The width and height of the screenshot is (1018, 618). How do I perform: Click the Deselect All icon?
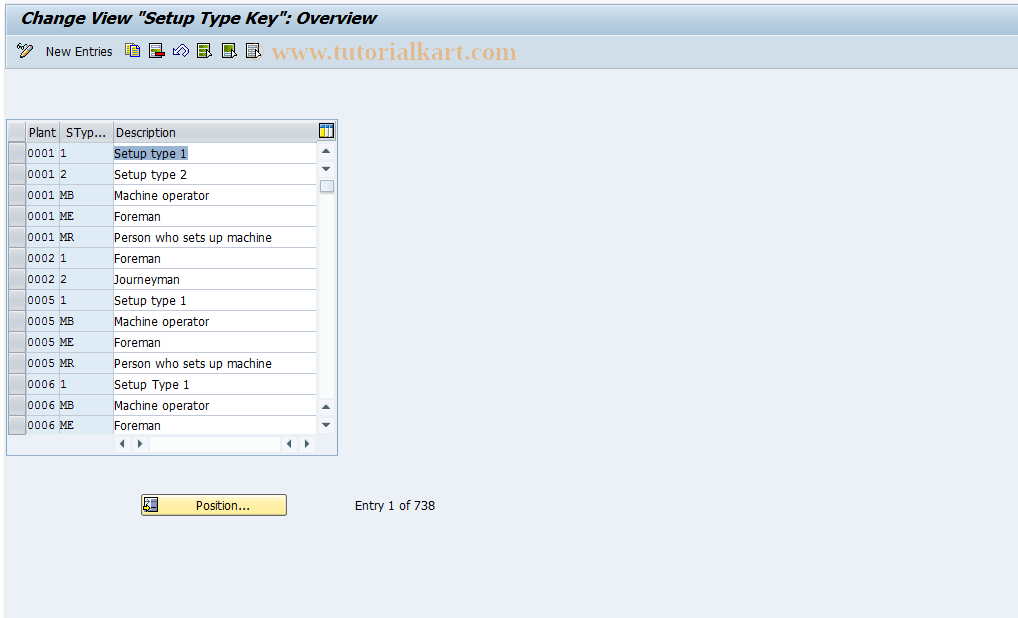253,51
